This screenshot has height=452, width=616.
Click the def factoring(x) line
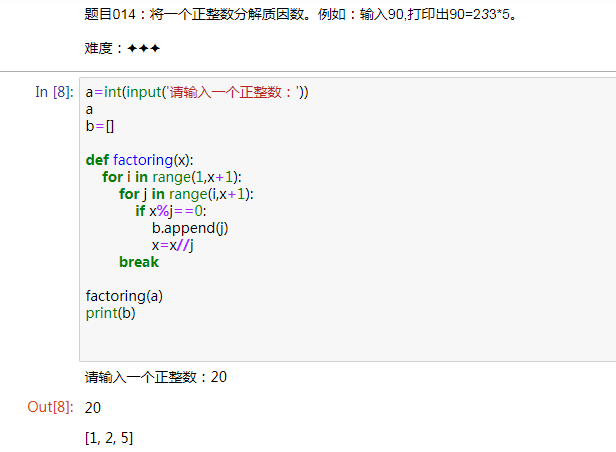point(139,160)
